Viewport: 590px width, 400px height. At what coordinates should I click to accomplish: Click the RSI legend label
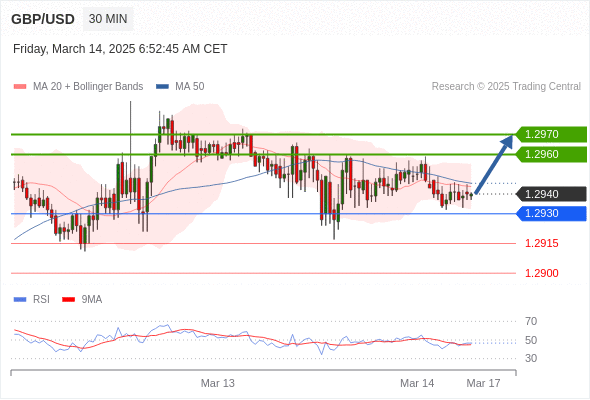coord(41,300)
